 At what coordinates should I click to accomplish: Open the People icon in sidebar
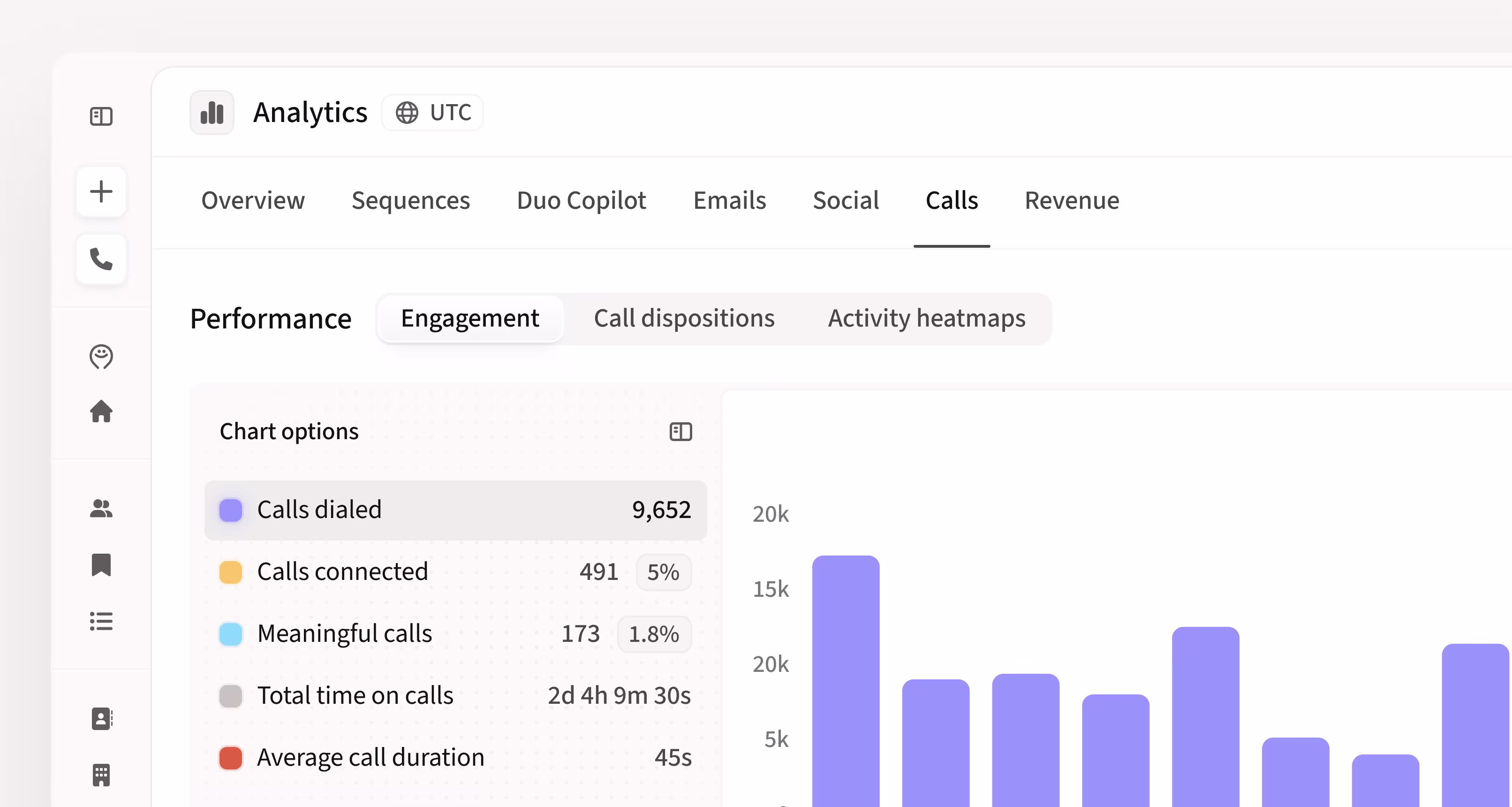point(101,508)
